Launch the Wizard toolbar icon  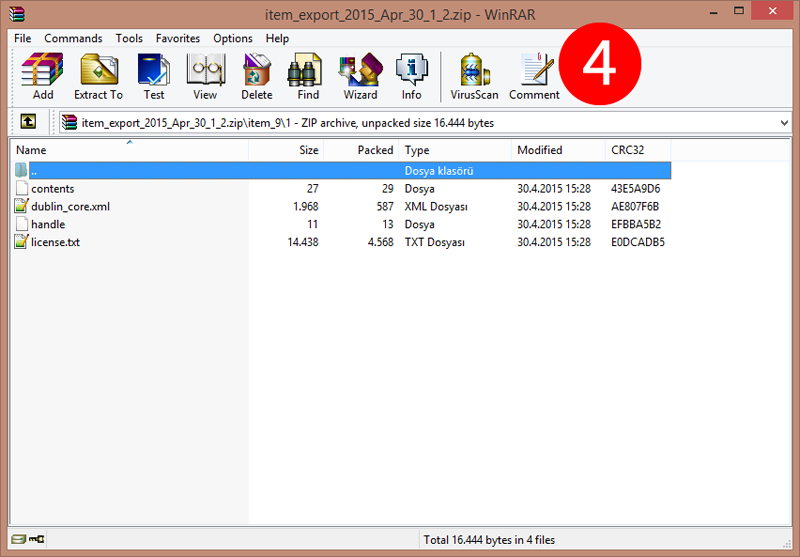[x=361, y=69]
